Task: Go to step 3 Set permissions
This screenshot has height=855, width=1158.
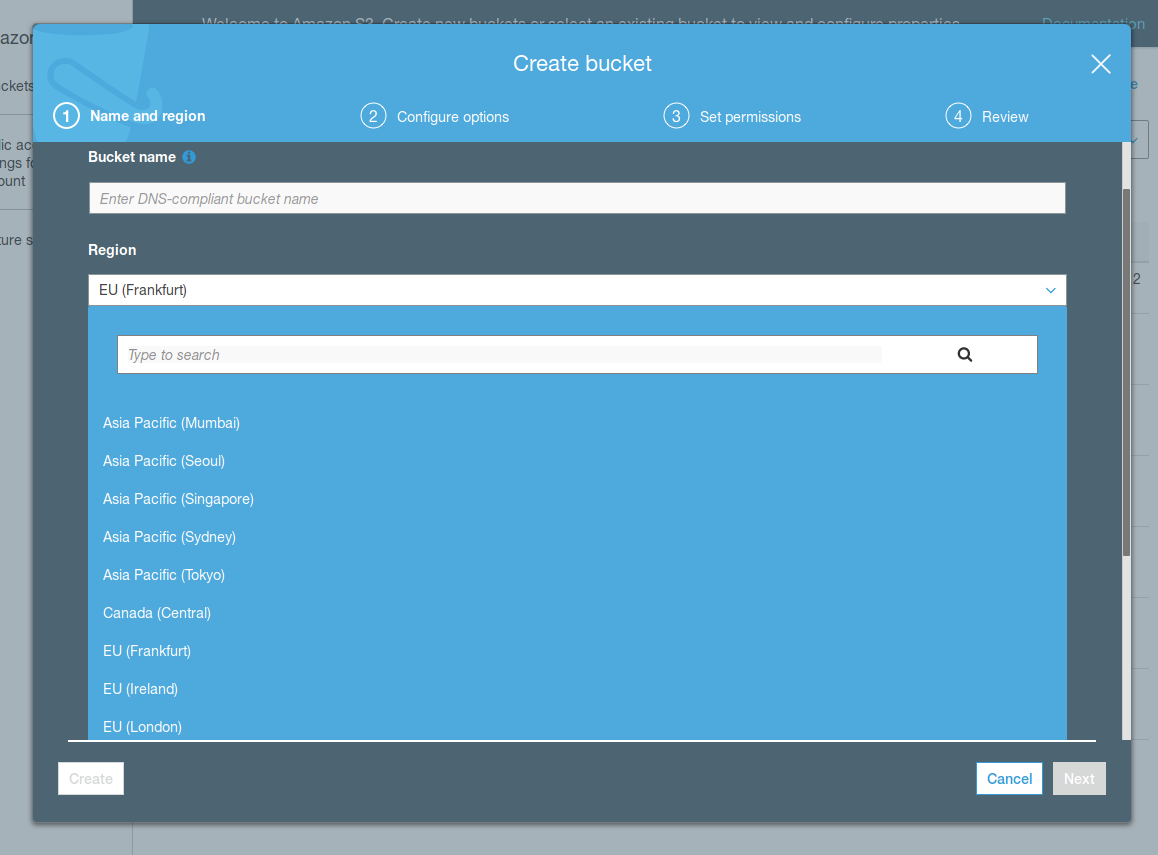Action: [732, 117]
